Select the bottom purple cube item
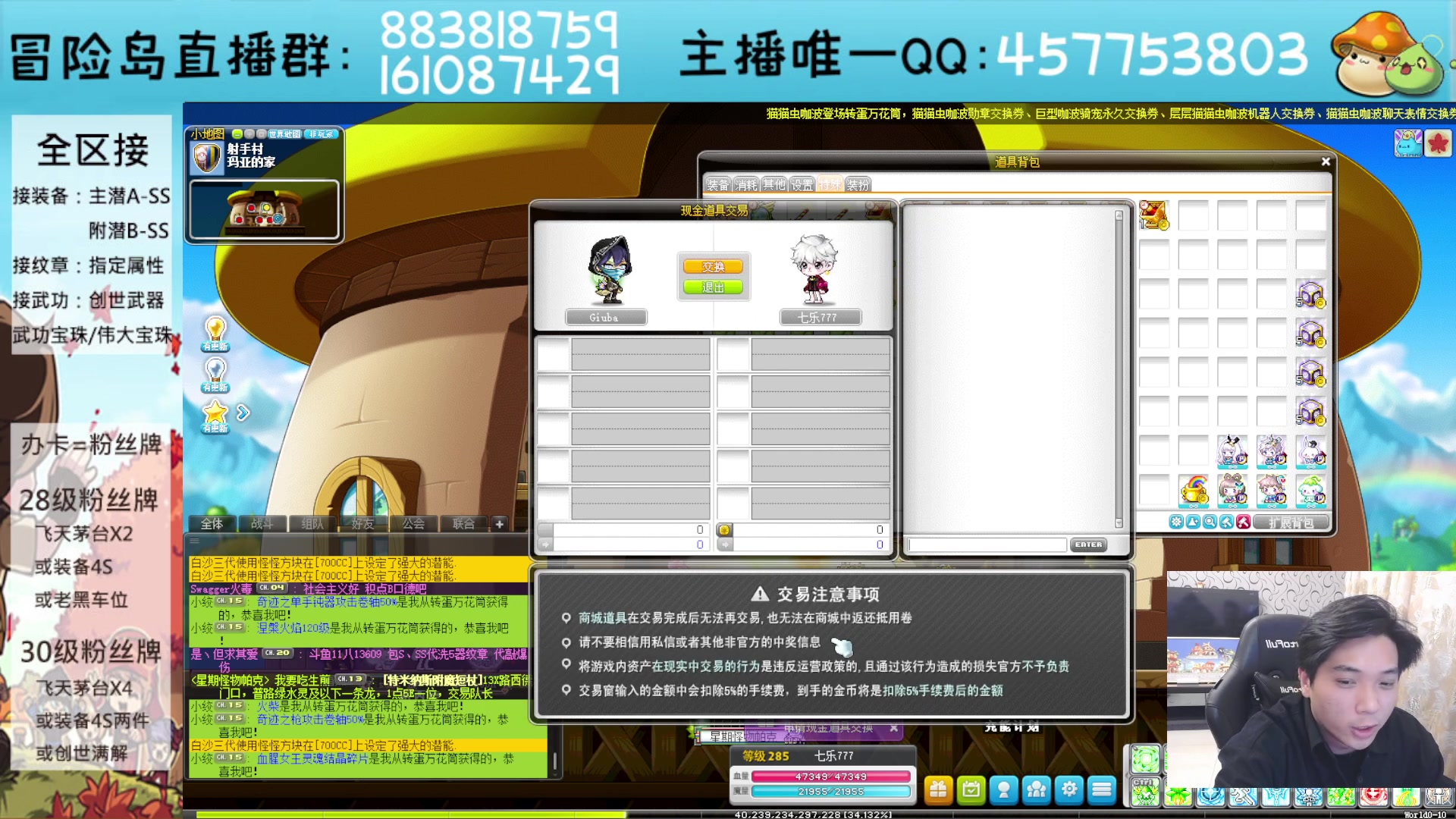The width and height of the screenshot is (1456, 819). pos(1310,413)
